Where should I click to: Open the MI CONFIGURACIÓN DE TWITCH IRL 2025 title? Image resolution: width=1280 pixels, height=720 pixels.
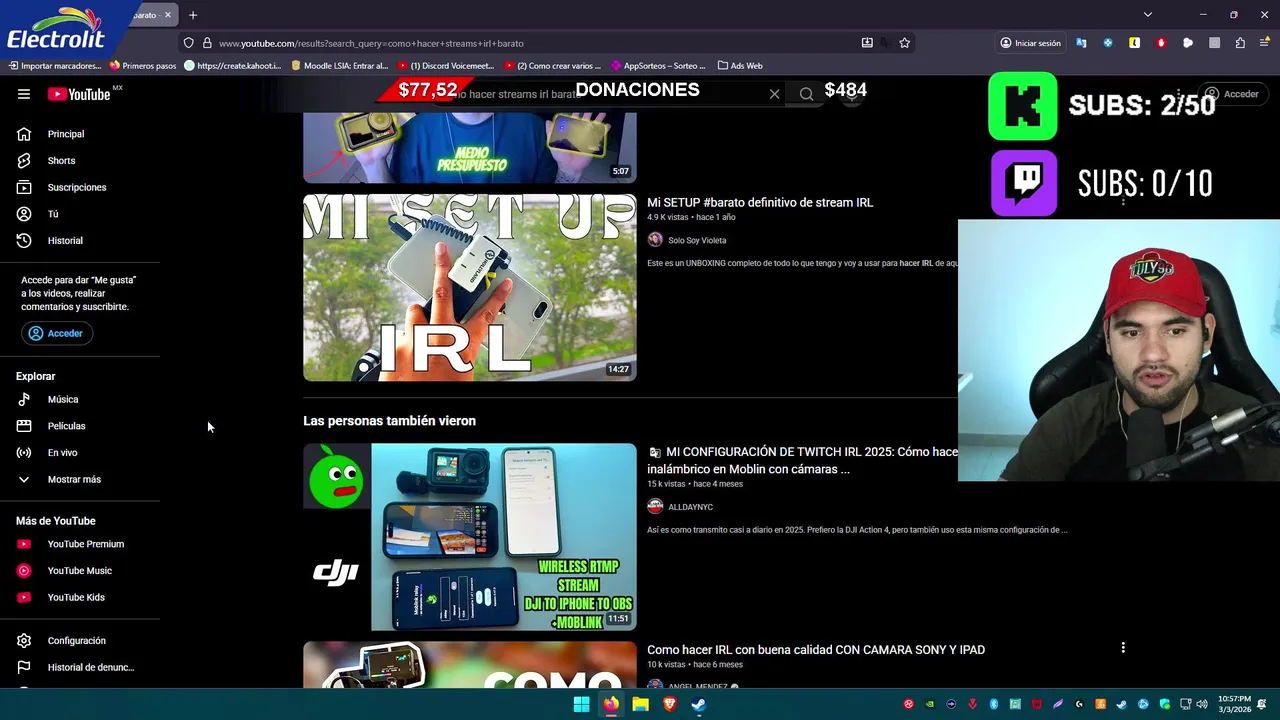[802, 460]
